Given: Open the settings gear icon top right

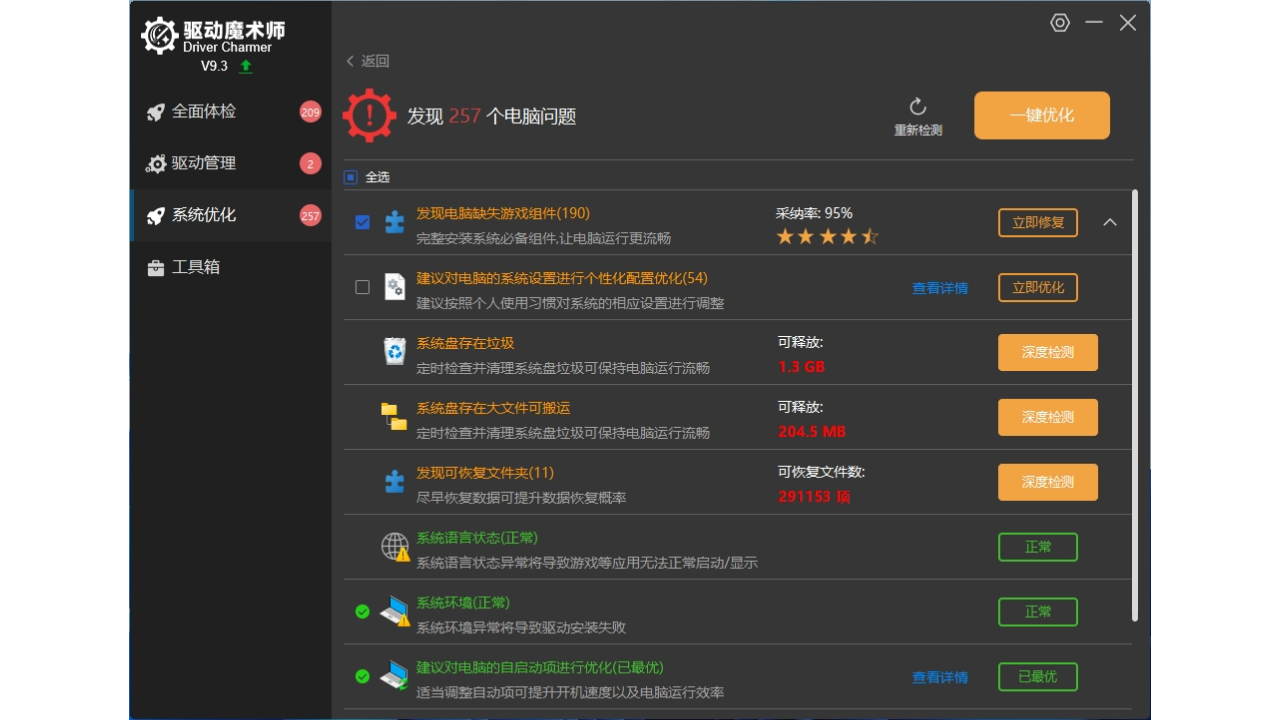Looking at the screenshot, I should pos(1060,22).
